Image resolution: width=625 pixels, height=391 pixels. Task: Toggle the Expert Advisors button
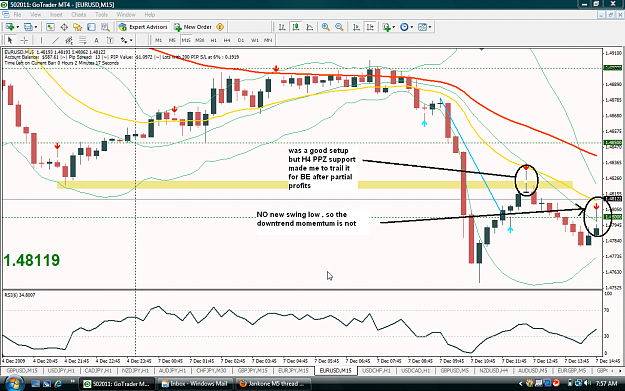[x=143, y=27]
